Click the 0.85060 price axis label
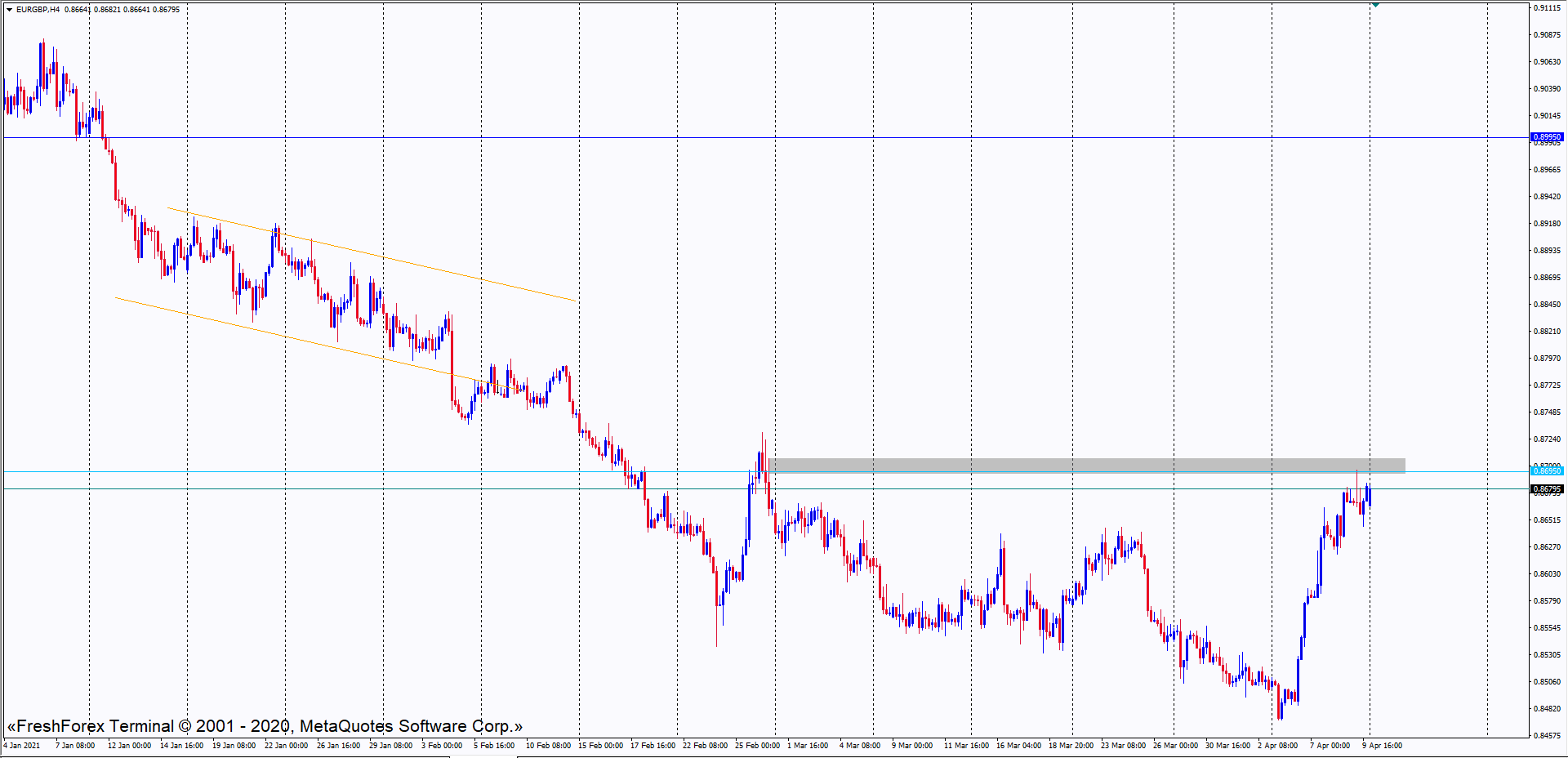The width and height of the screenshot is (1568, 758). point(1547,682)
